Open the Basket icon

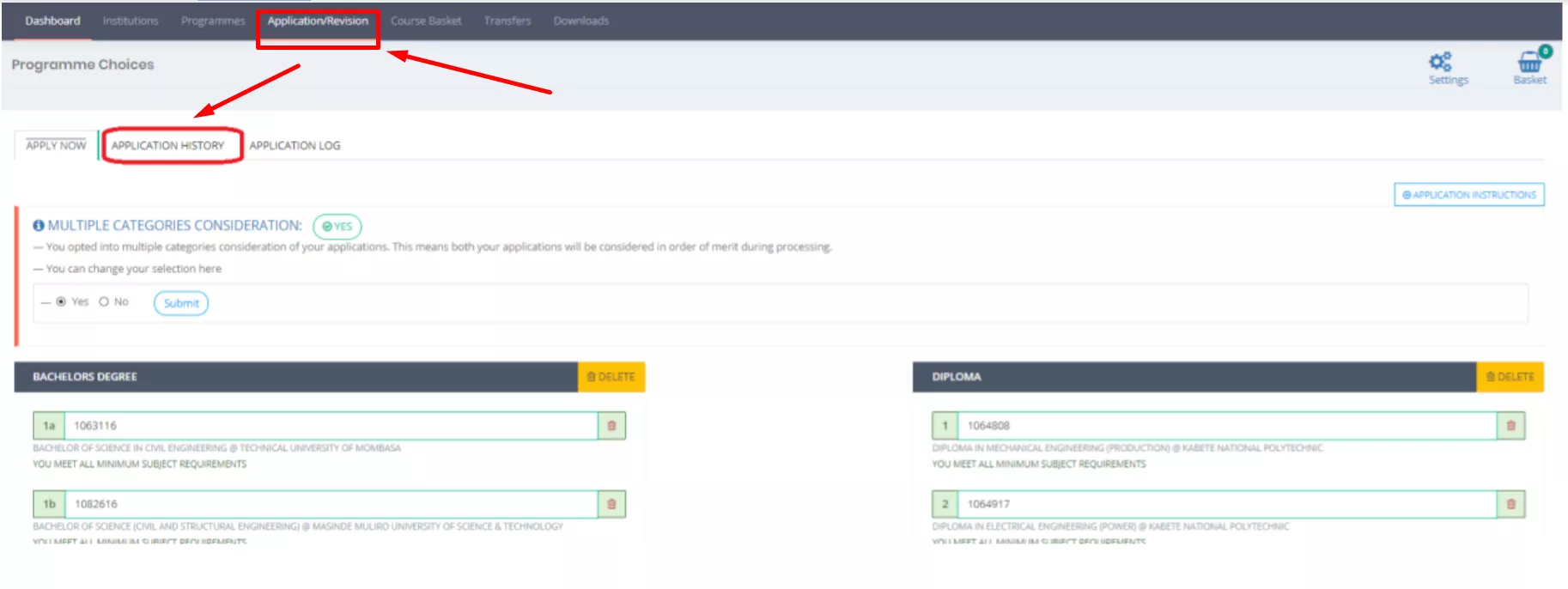coord(1529,63)
